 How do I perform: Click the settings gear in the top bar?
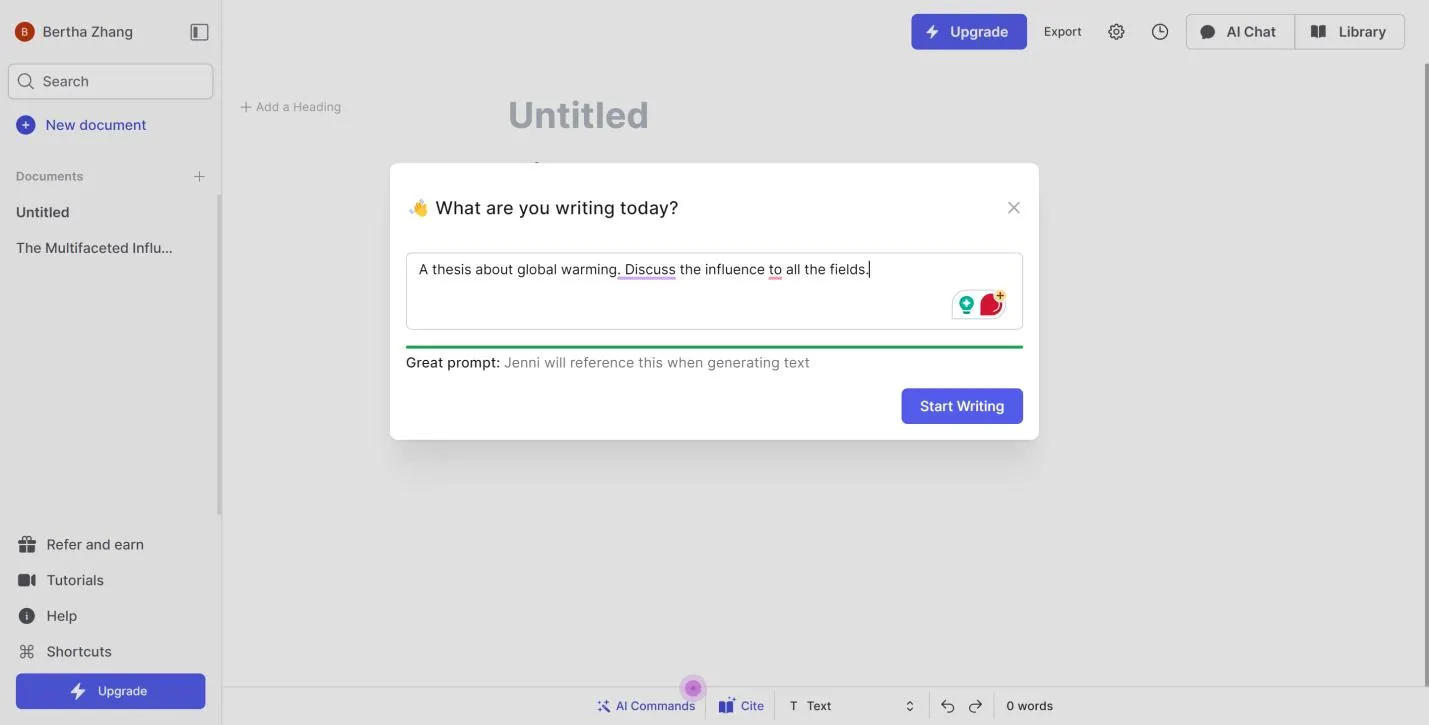click(1116, 31)
